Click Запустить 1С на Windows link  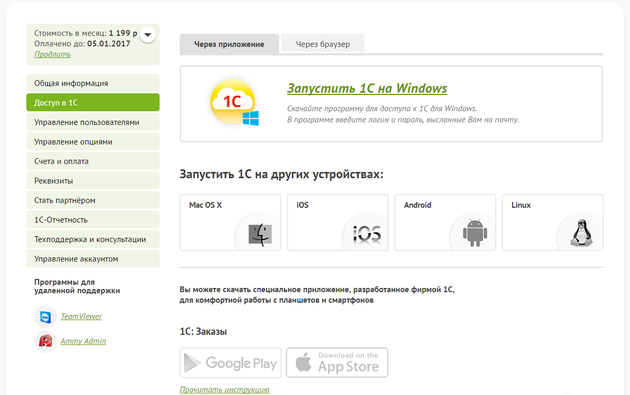[x=367, y=88]
